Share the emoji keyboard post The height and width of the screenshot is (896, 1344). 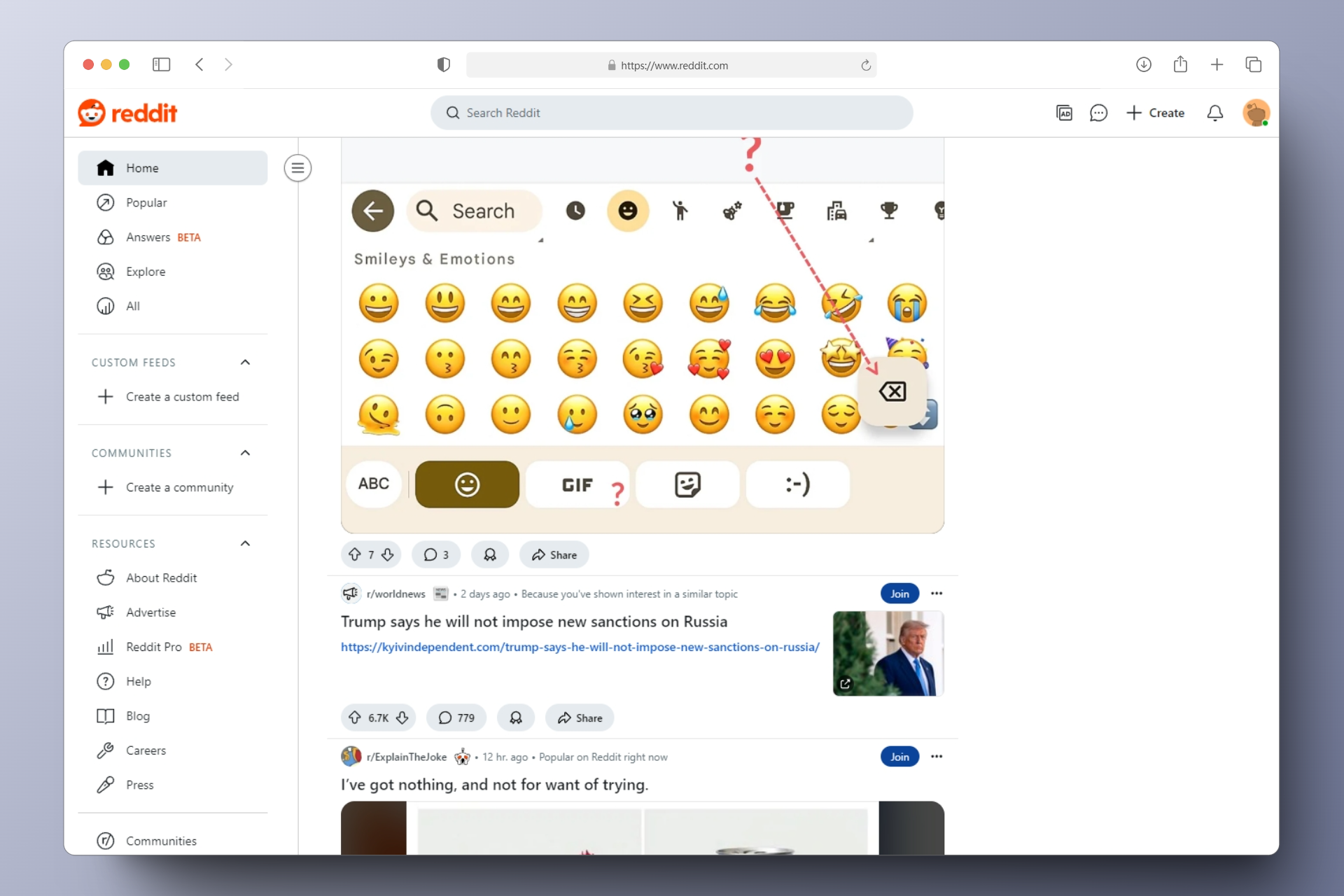554,554
